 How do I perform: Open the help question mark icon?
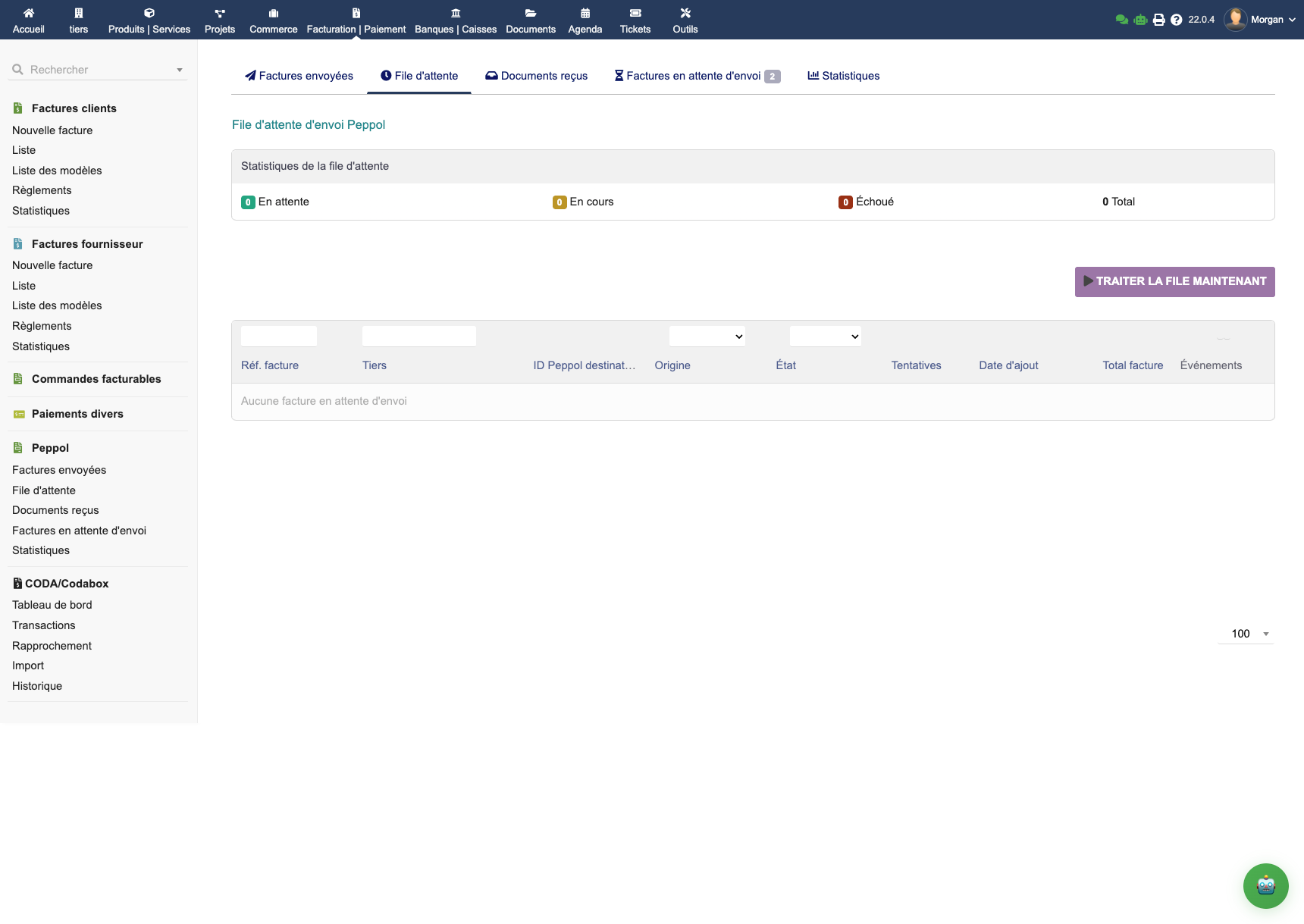click(x=1176, y=20)
